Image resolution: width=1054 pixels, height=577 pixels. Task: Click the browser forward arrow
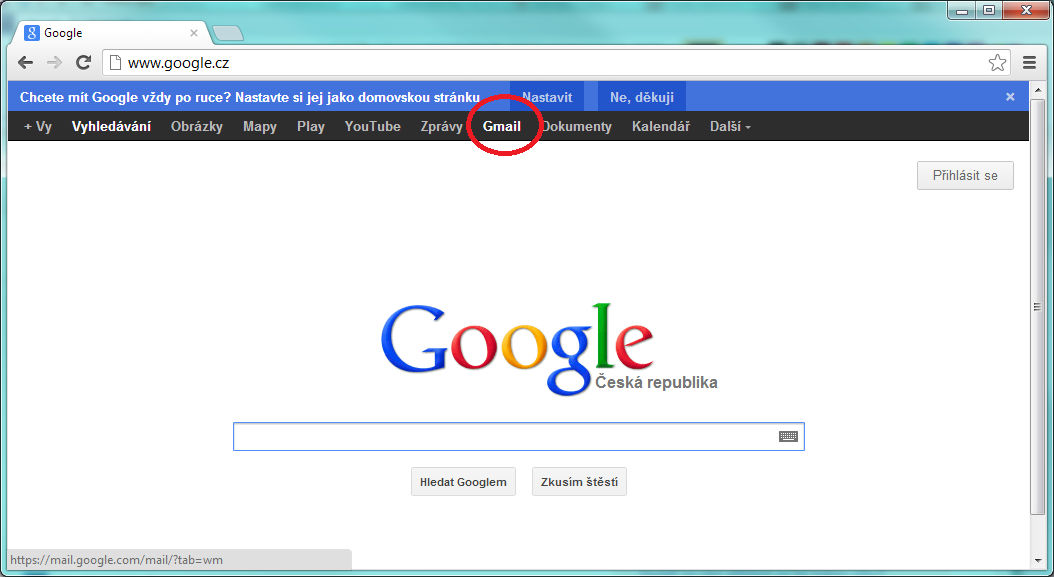54,63
